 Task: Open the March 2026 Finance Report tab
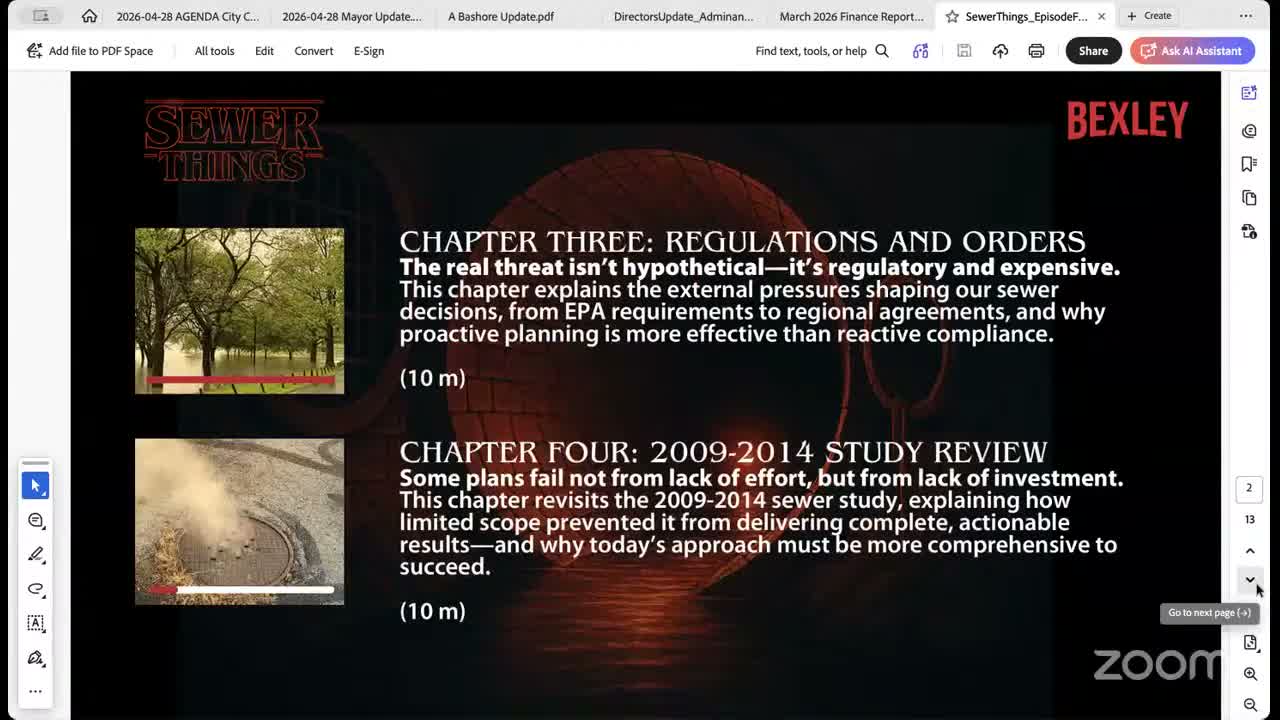[851, 16]
